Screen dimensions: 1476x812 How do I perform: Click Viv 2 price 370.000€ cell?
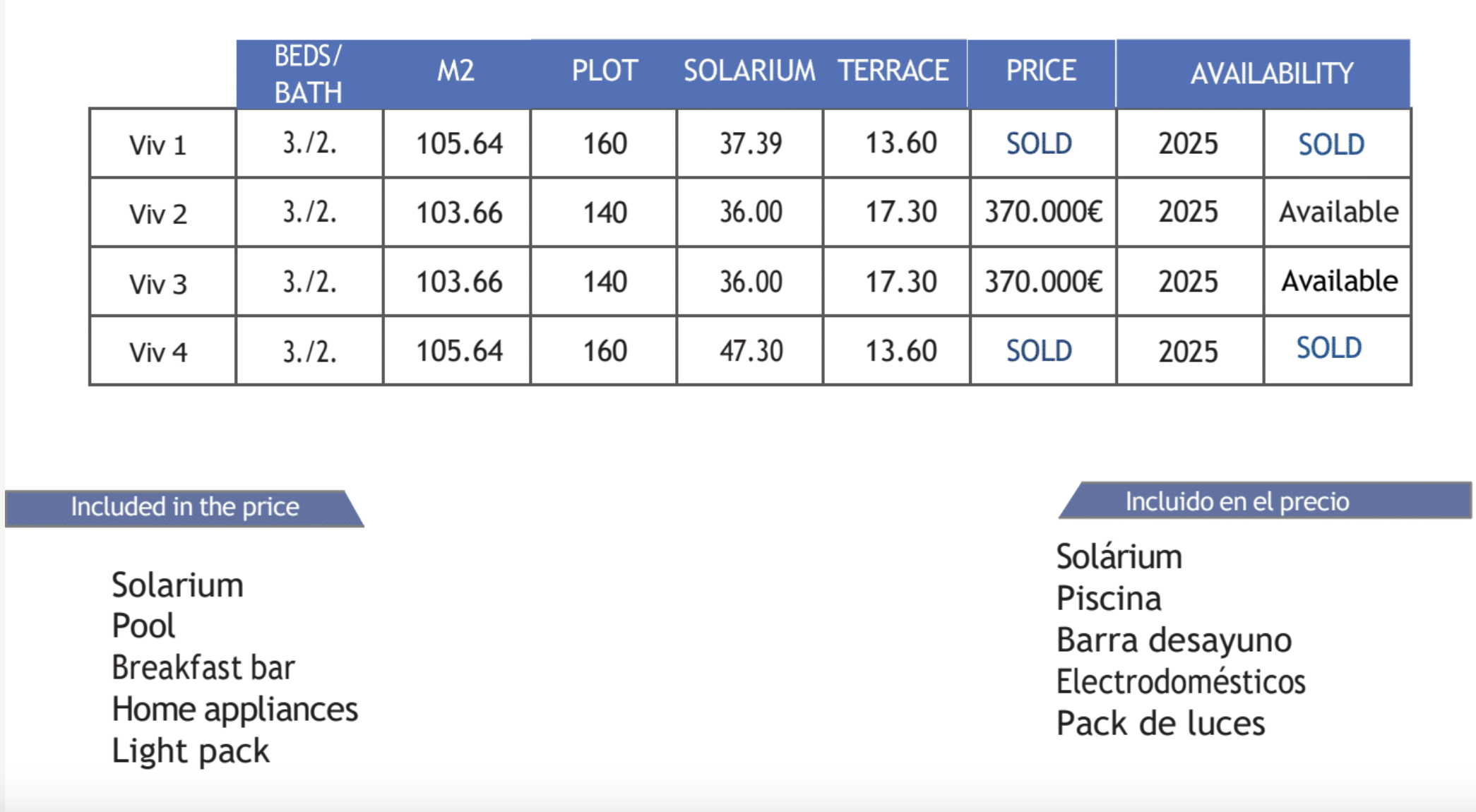[x=1043, y=212]
